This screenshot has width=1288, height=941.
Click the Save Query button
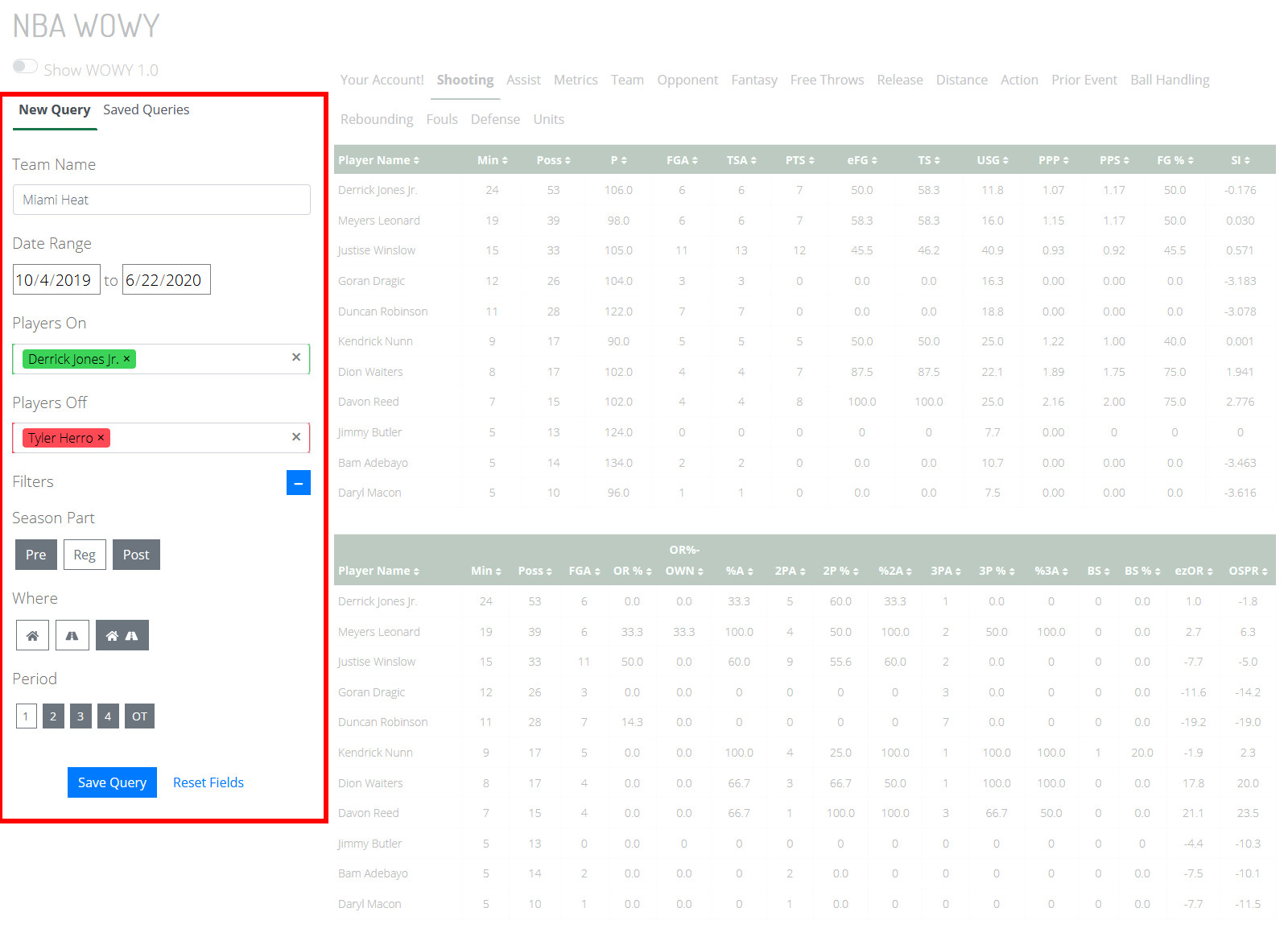[112, 782]
